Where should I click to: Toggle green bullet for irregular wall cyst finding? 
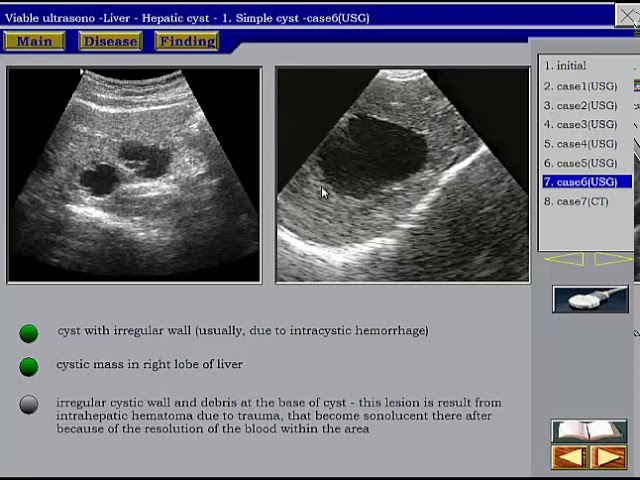pyautogui.click(x=29, y=333)
